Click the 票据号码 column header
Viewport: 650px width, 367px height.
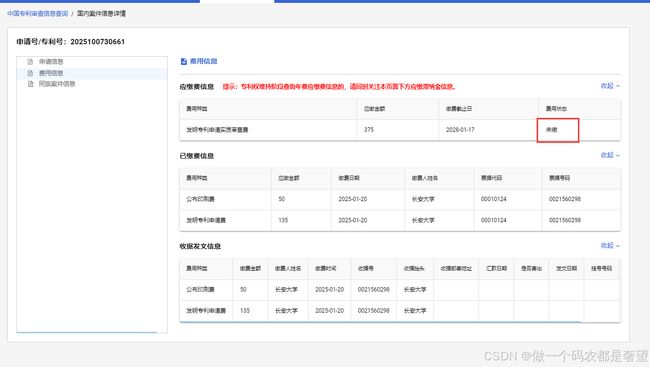tap(559, 178)
